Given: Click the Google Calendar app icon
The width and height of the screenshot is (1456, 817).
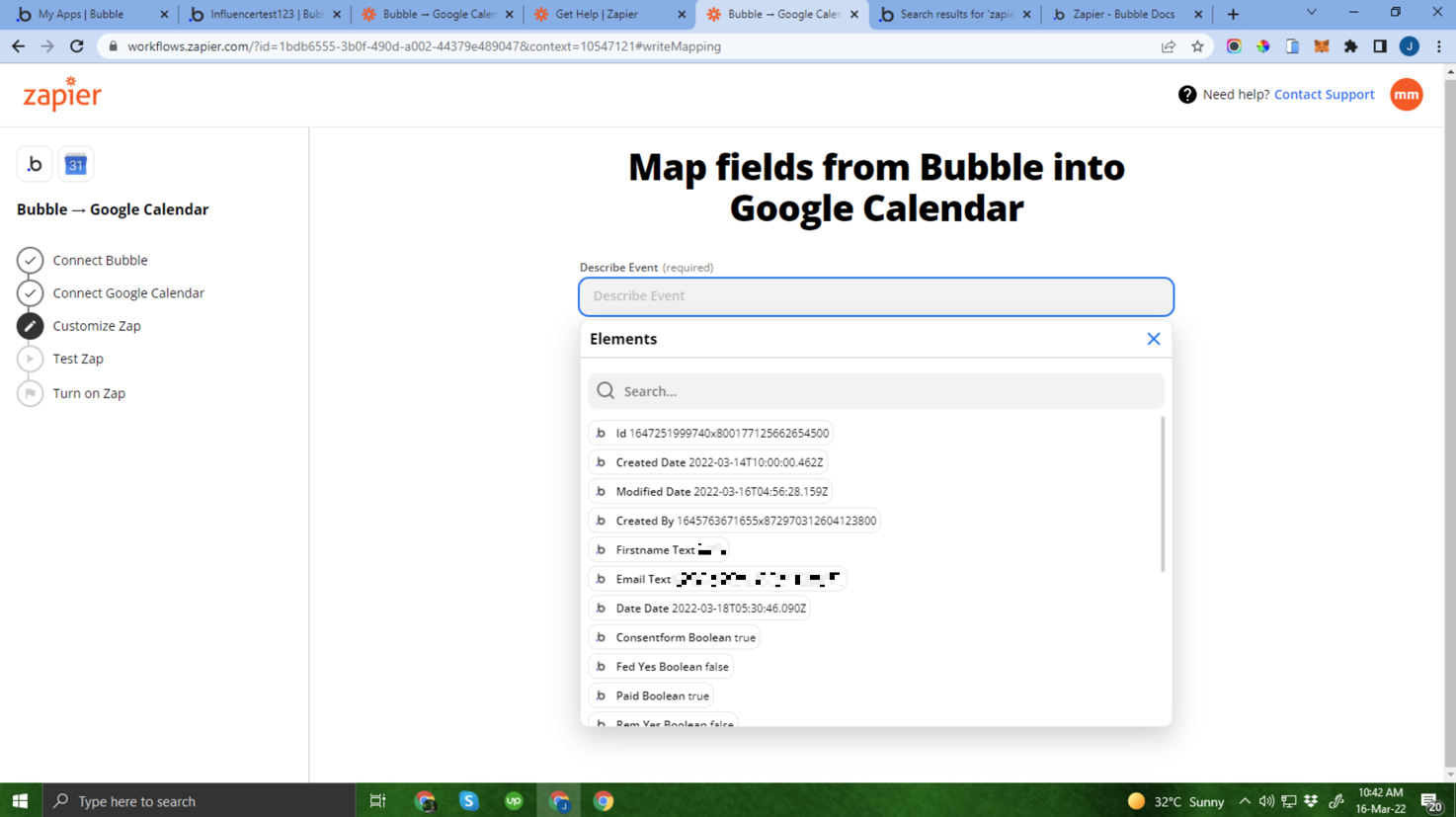Looking at the screenshot, I should [x=76, y=164].
